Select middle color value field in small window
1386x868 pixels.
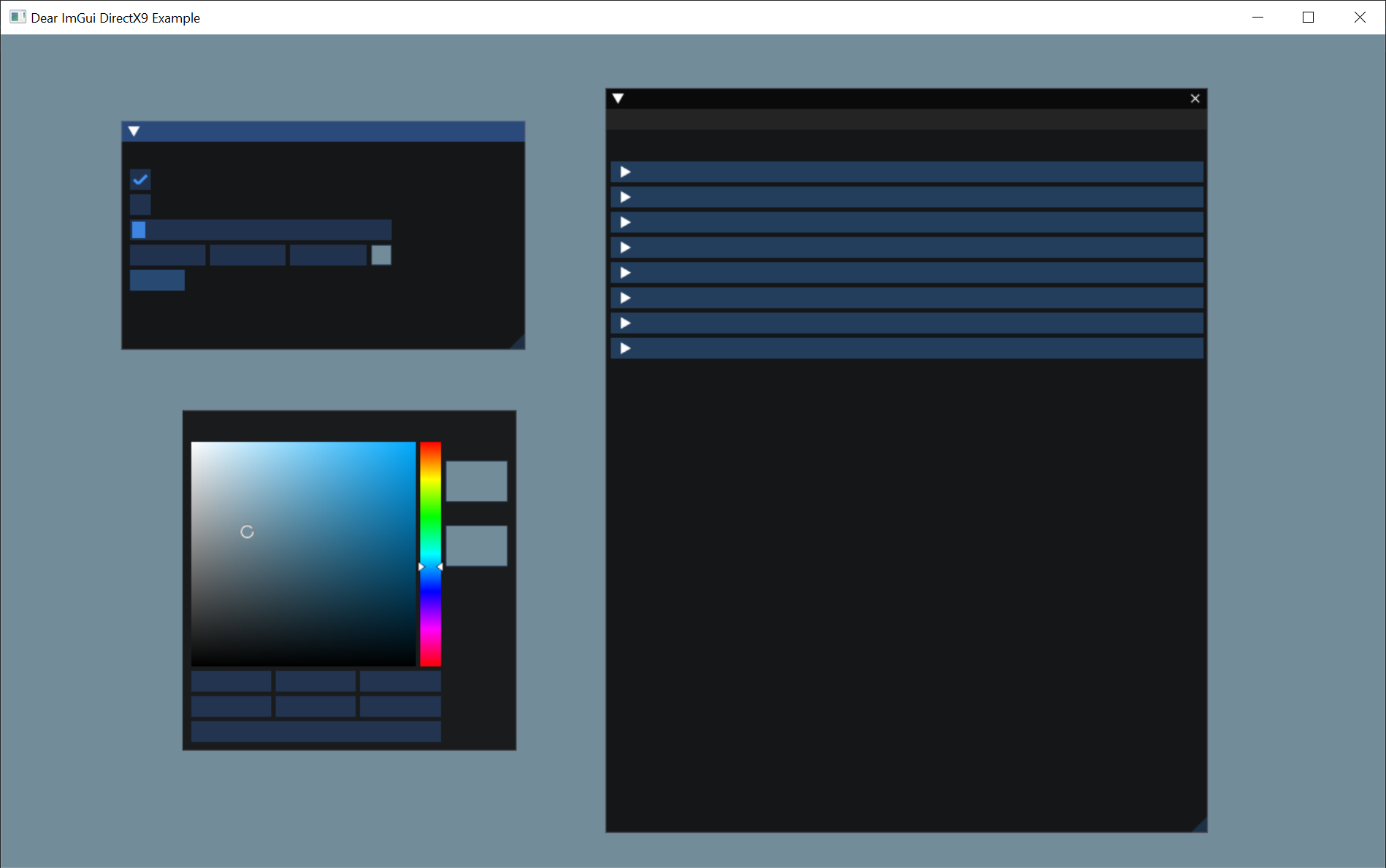click(x=248, y=255)
